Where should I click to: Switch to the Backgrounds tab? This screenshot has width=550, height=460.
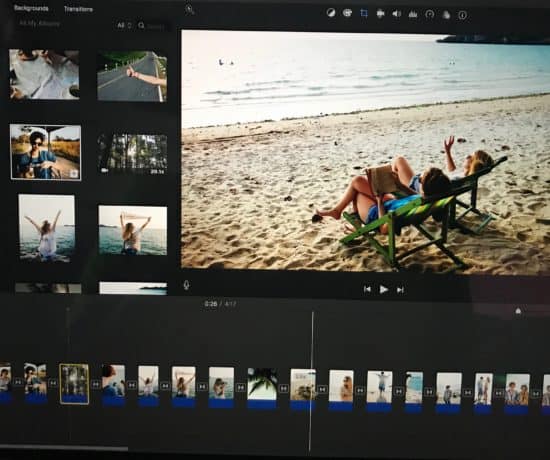[x=31, y=8]
